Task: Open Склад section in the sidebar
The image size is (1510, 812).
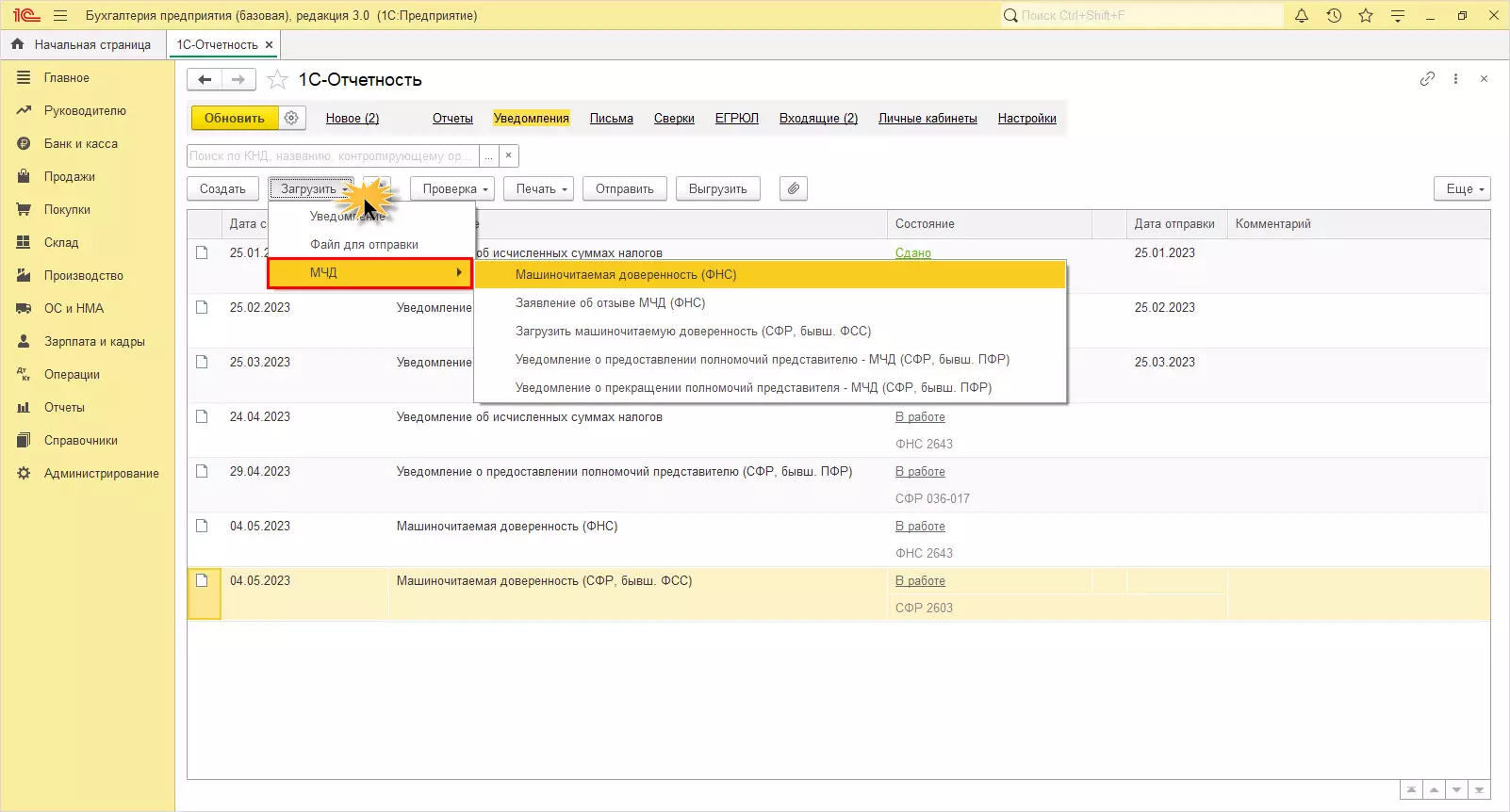Action: (61, 243)
